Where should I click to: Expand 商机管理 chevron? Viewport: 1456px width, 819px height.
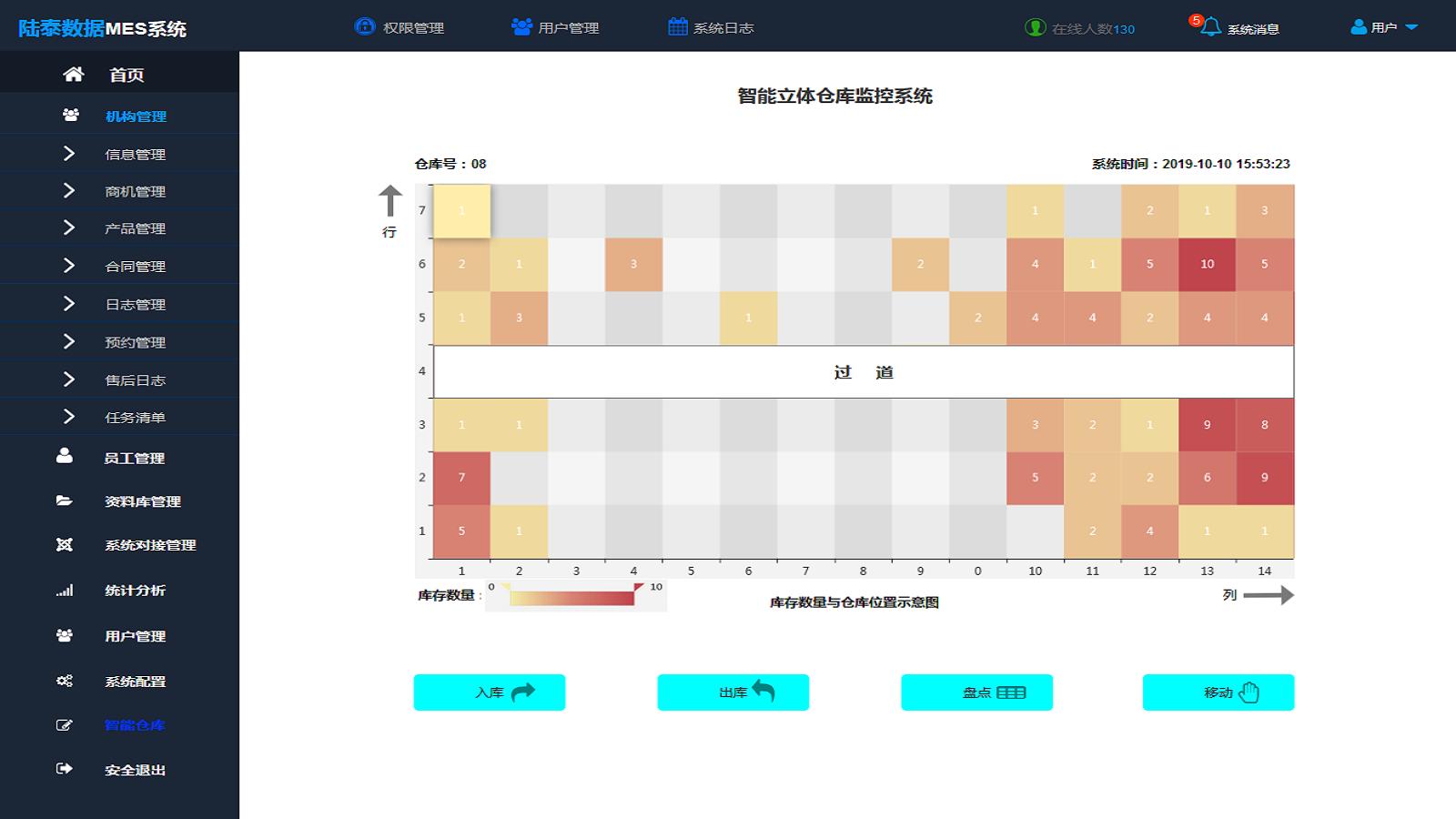point(69,190)
